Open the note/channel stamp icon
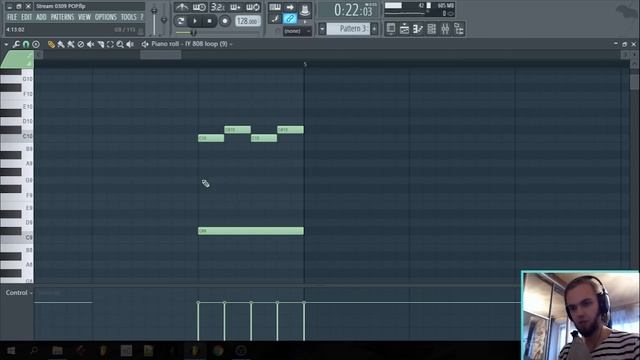640x360 pixels. [304, 10]
